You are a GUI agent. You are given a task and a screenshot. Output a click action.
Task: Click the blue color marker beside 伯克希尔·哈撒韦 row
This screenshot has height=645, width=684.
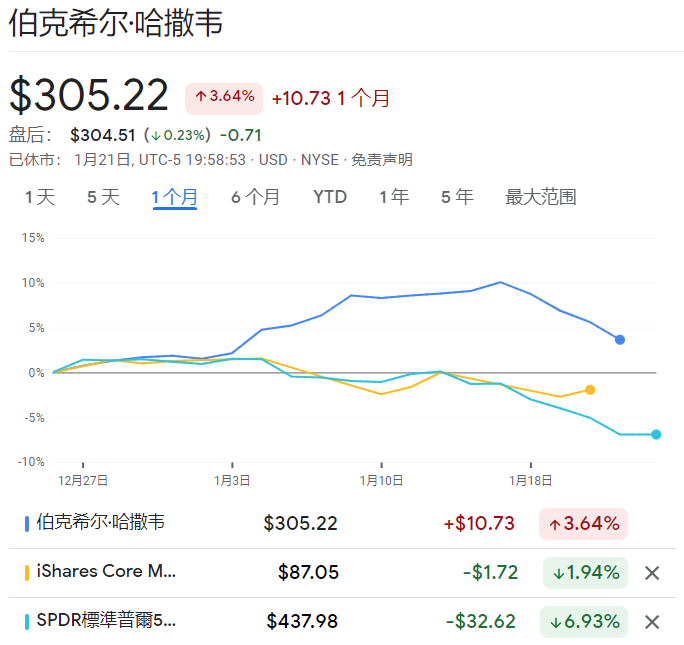point(27,524)
